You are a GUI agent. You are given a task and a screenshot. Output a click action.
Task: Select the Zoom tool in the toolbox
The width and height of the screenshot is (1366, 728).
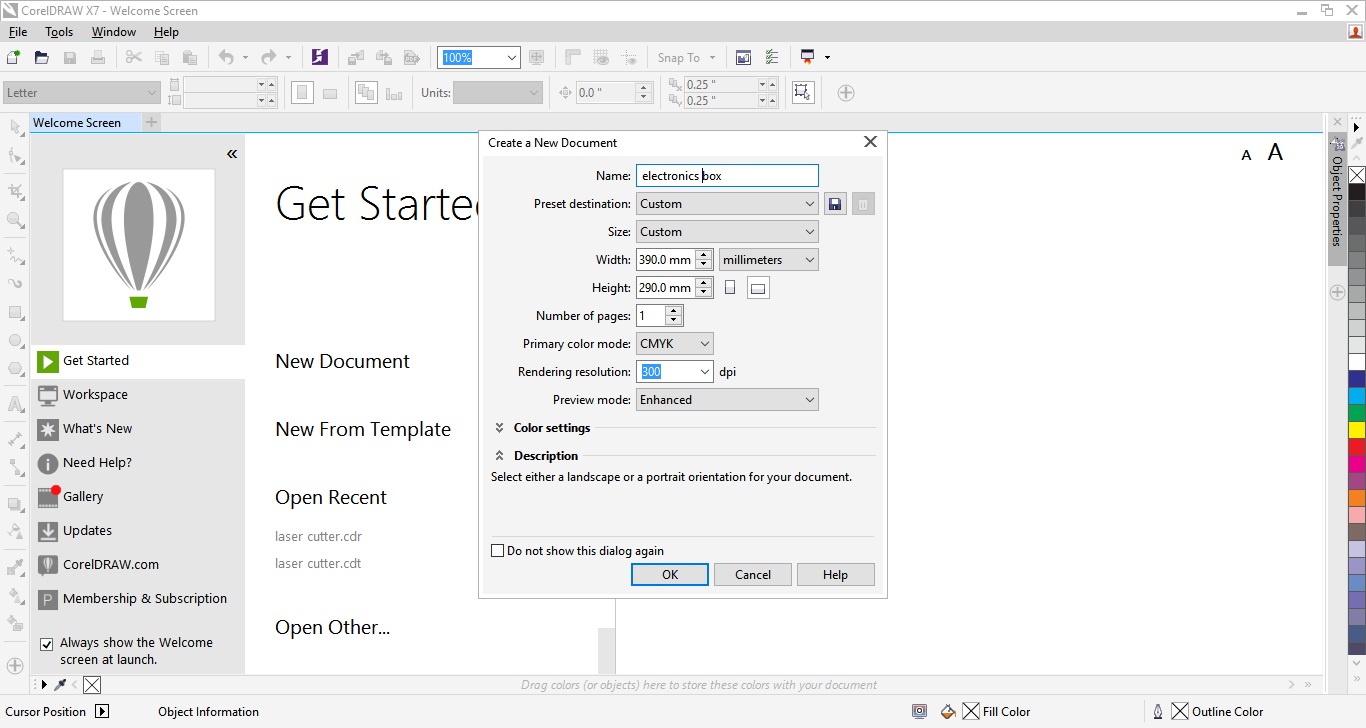[16, 219]
